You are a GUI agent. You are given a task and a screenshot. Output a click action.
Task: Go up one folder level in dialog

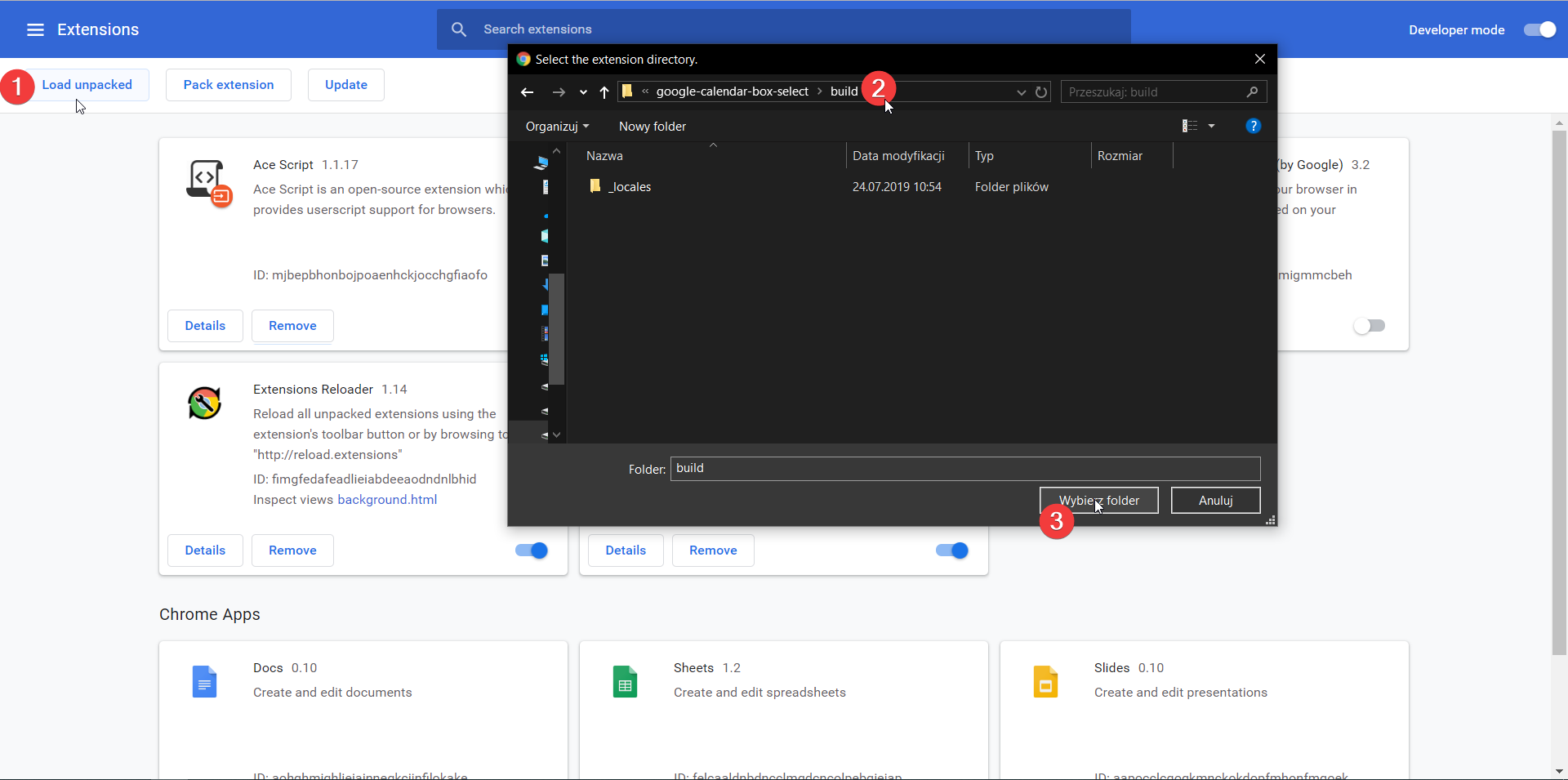pos(604,92)
